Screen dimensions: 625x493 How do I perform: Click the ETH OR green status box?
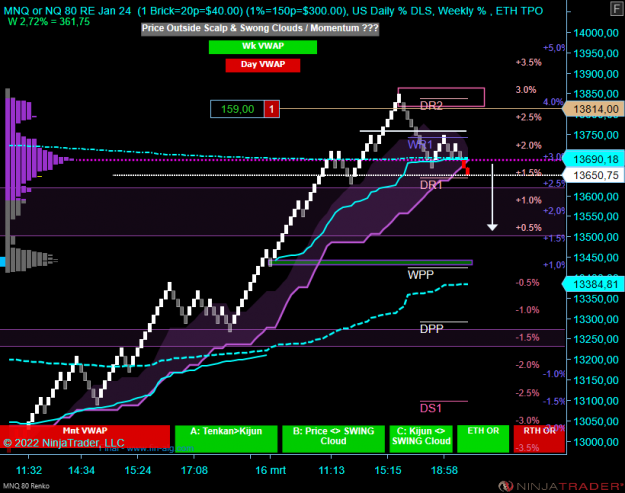pyautogui.click(x=483, y=438)
